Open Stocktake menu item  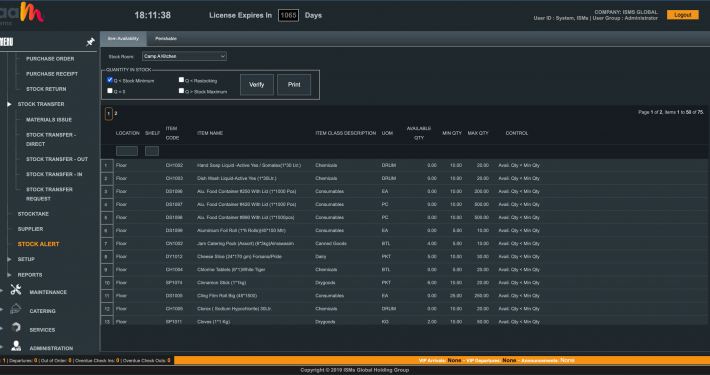[33, 214]
